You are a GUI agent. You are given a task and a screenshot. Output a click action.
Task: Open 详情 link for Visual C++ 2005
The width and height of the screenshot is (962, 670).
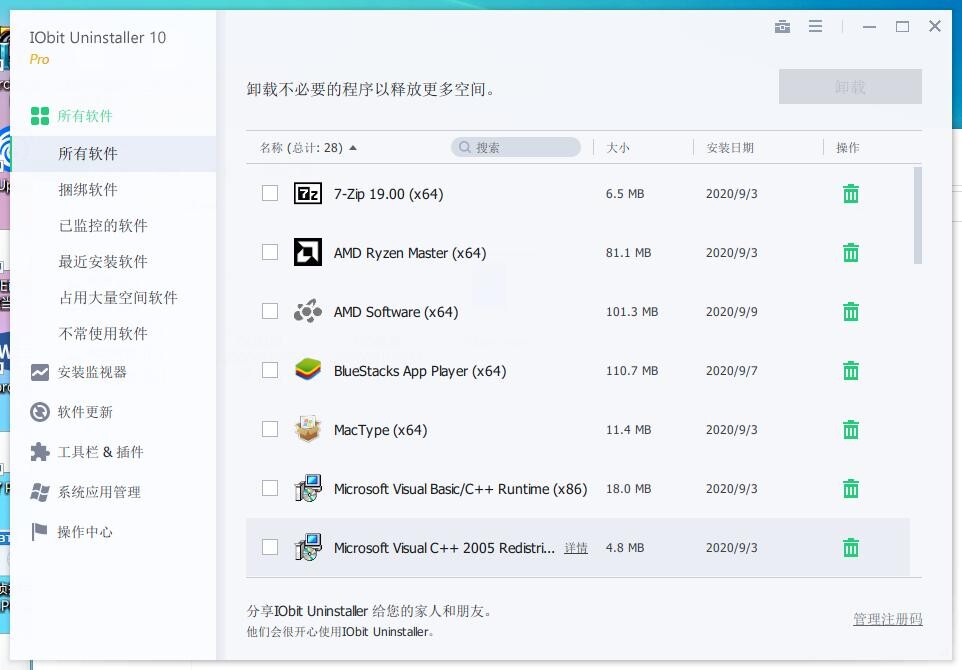[x=576, y=548]
